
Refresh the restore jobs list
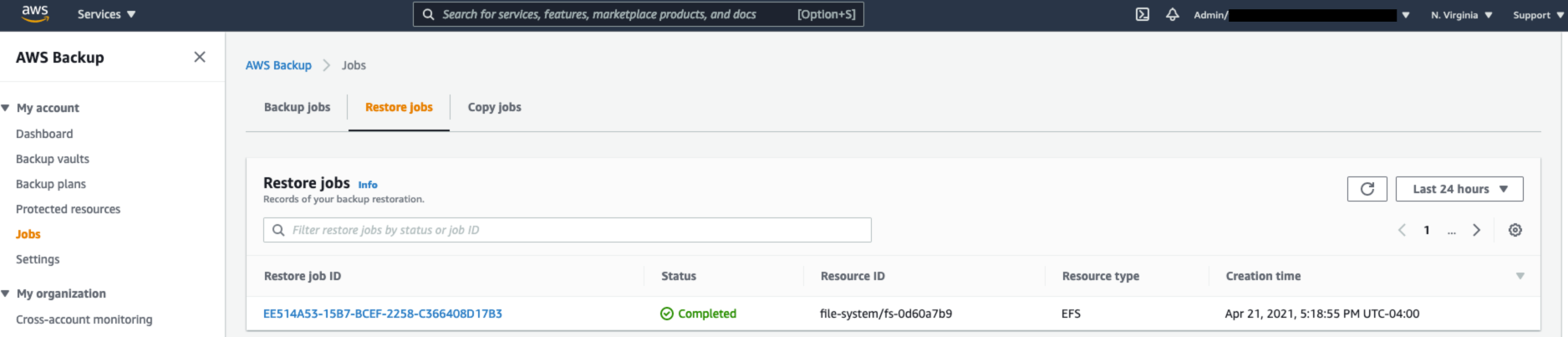(1367, 189)
